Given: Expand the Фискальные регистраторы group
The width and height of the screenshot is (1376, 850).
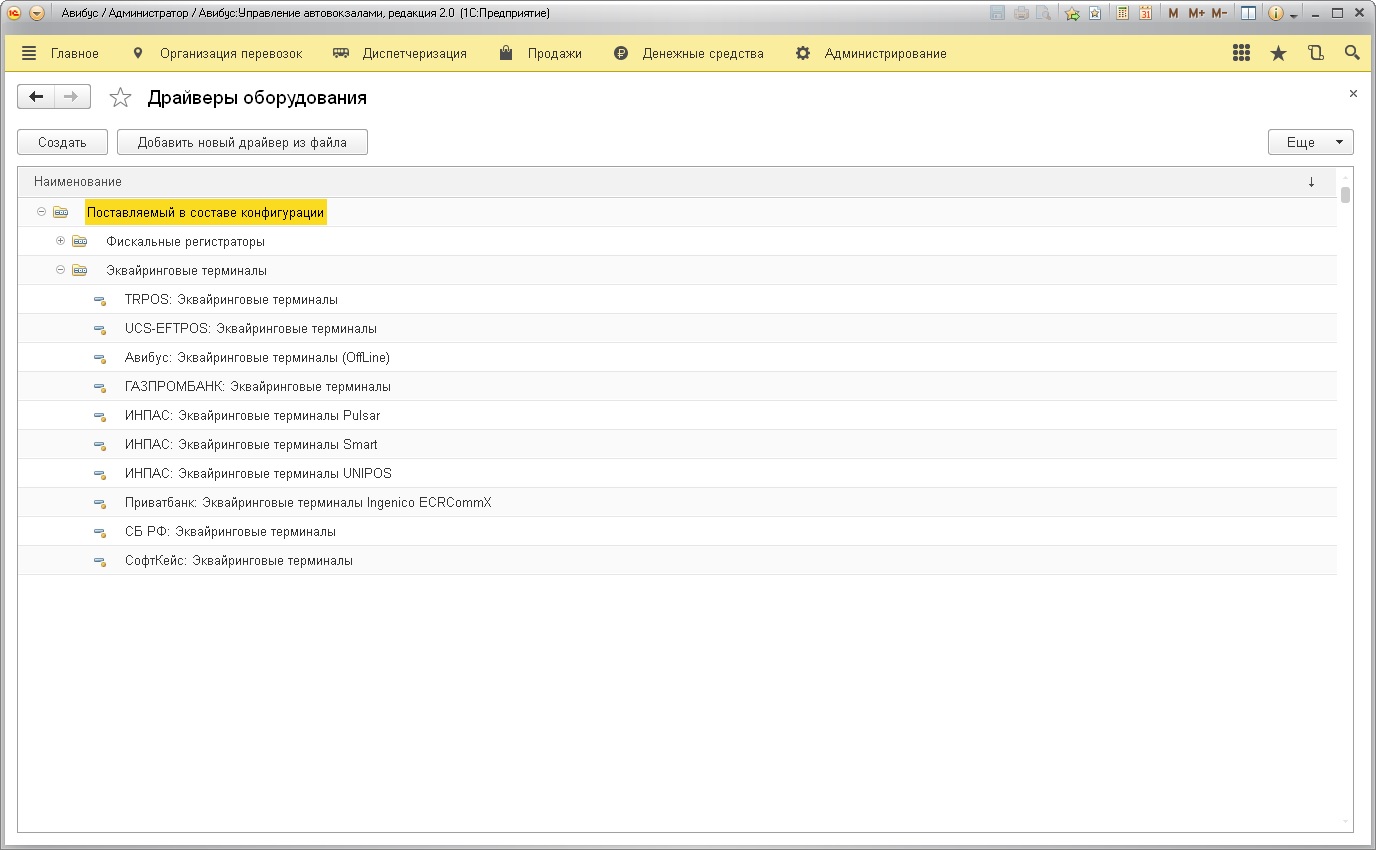Looking at the screenshot, I should [61, 241].
